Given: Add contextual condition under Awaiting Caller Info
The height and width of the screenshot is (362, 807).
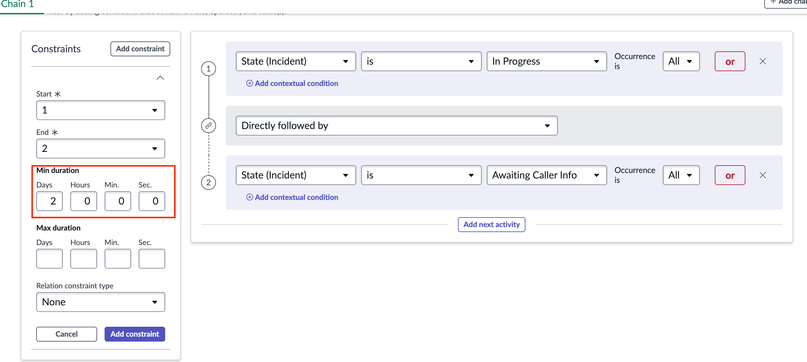Looking at the screenshot, I should coord(292,197).
